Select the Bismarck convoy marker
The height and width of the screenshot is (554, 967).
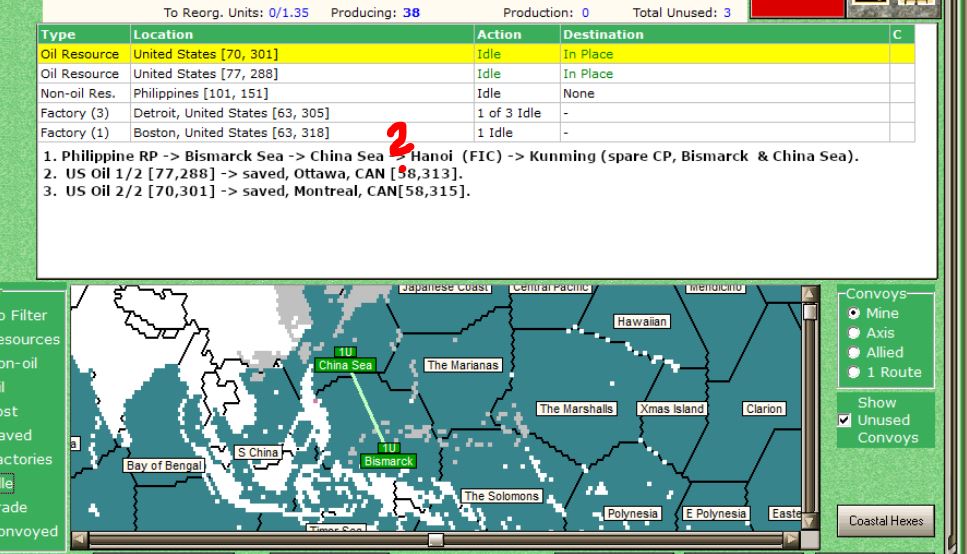(388, 461)
